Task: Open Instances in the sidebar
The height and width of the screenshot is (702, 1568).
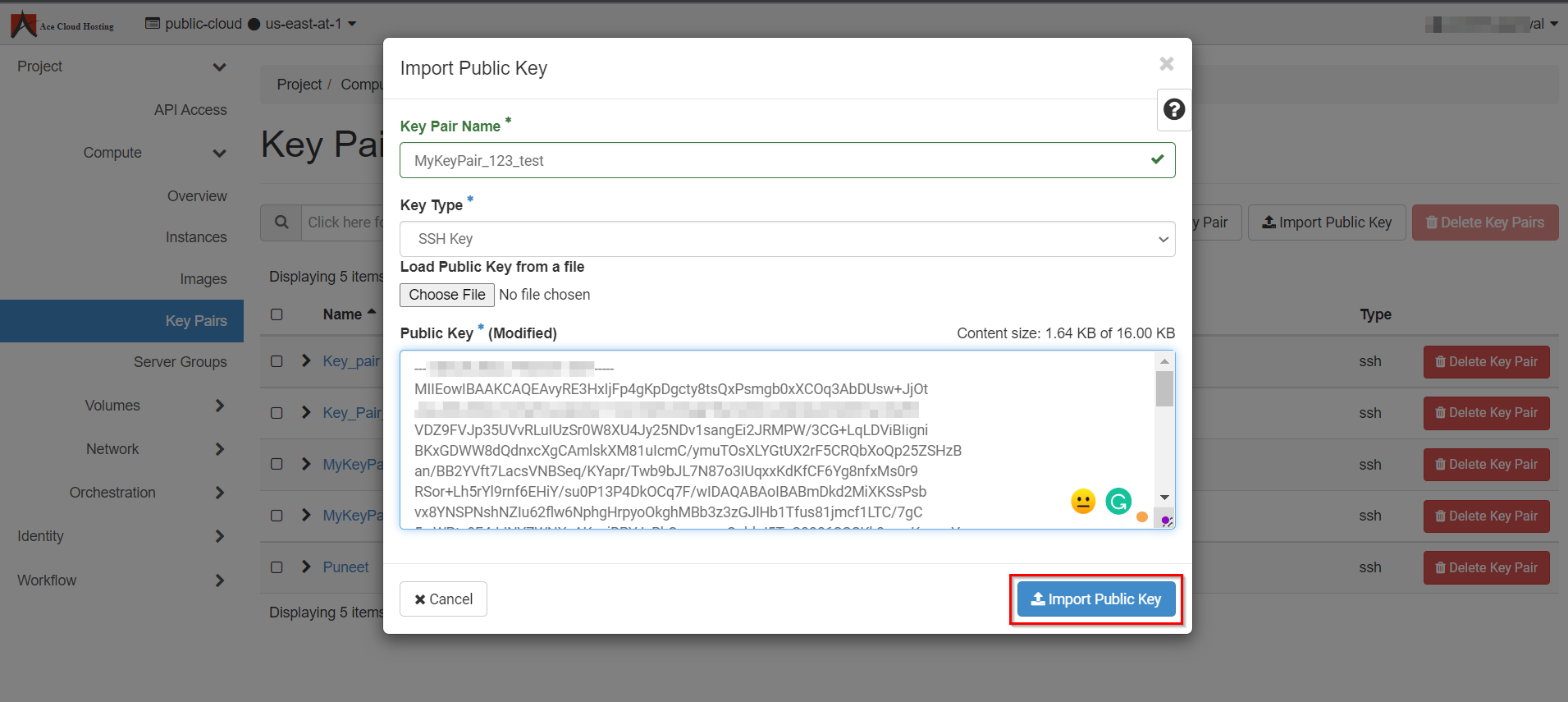Action: tap(196, 237)
